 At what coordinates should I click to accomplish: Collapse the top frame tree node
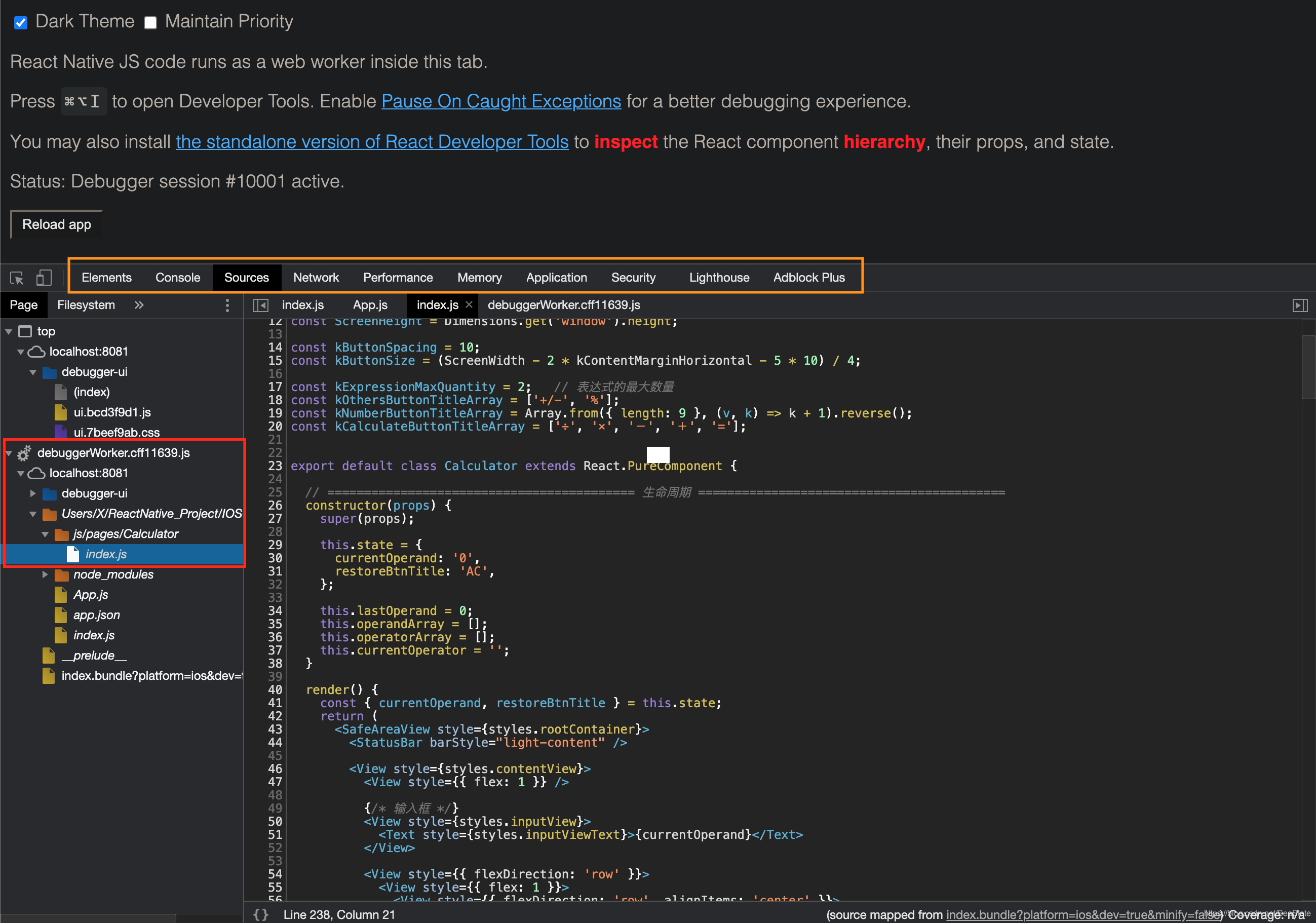tap(9, 332)
